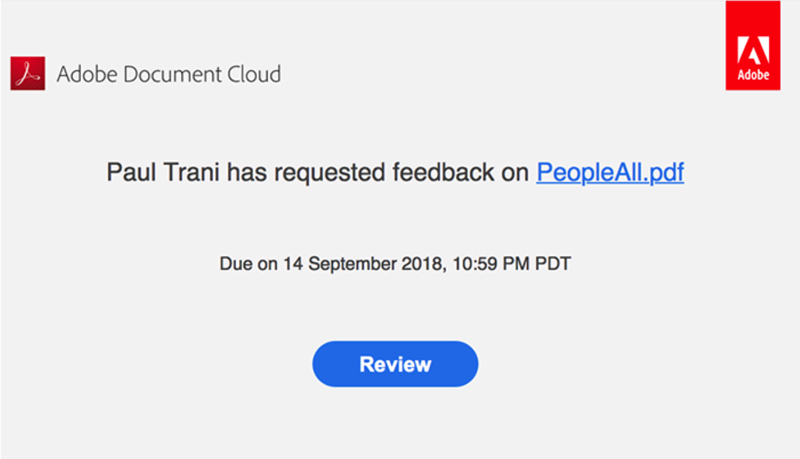
Task: Click the Paul Trani requester name
Action: point(164,173)
